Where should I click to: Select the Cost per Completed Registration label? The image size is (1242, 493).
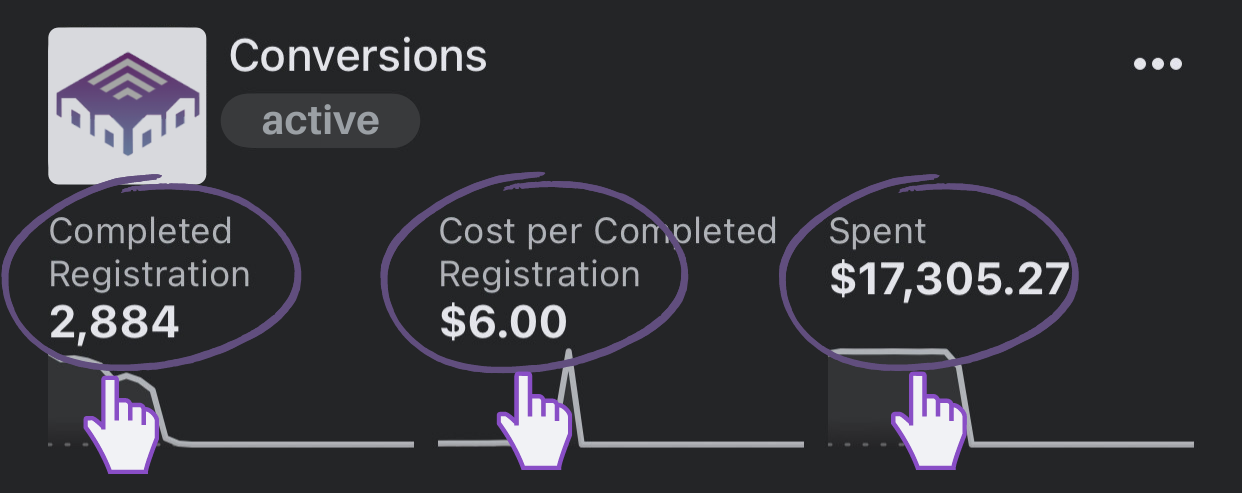point(608,252)
